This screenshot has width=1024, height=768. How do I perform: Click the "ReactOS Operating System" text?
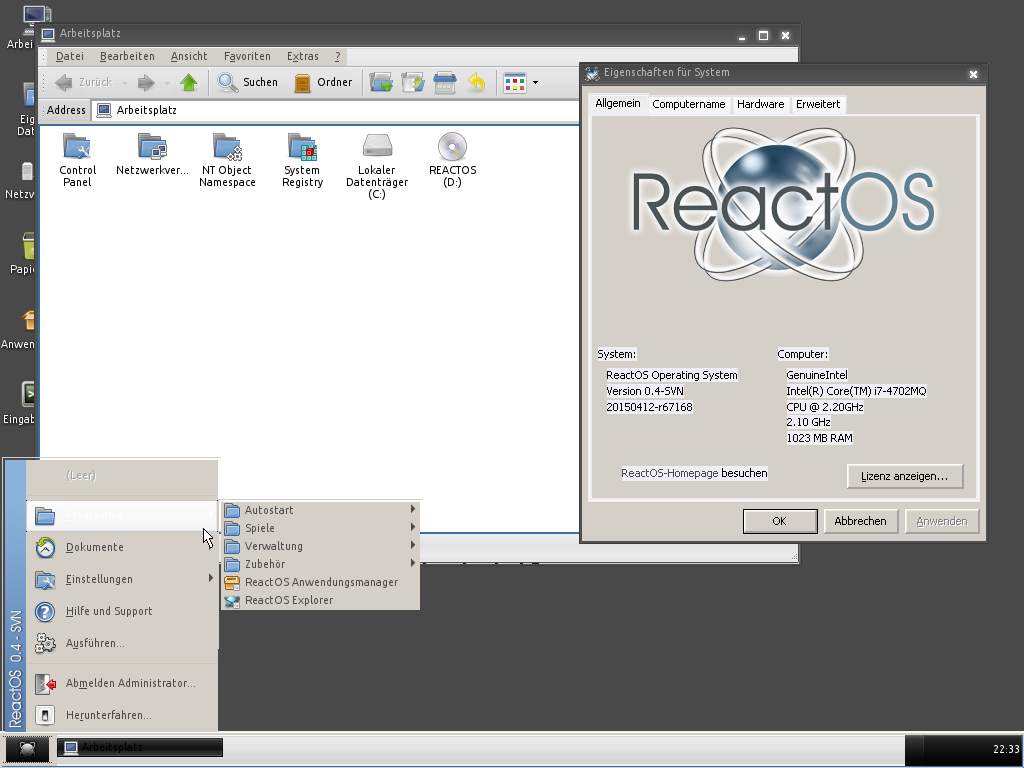(672, 375)
